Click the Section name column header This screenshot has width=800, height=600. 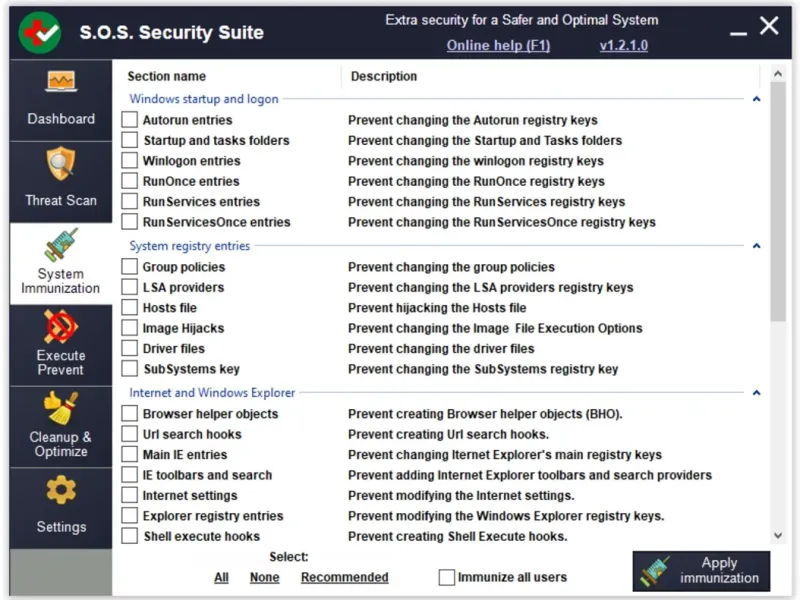pos(167,76)
